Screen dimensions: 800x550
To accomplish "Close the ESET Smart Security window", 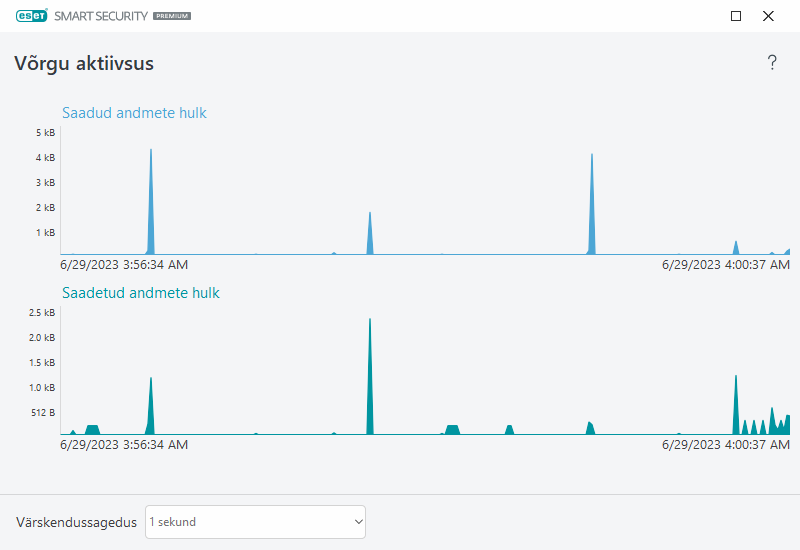I will pos(768,16).
